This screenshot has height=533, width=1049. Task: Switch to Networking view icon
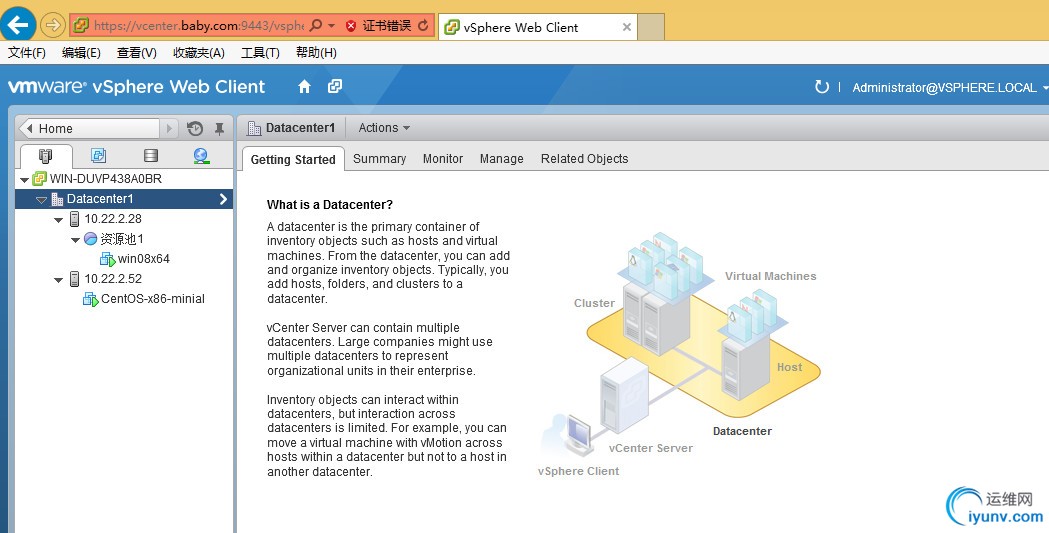pos(201,156)
